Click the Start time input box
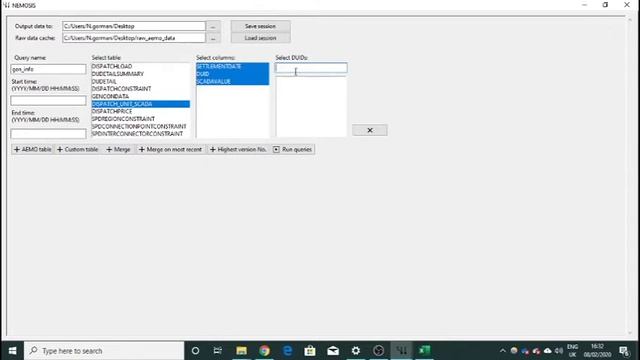Viewport: 640px width, 360px height. point(49,100)
